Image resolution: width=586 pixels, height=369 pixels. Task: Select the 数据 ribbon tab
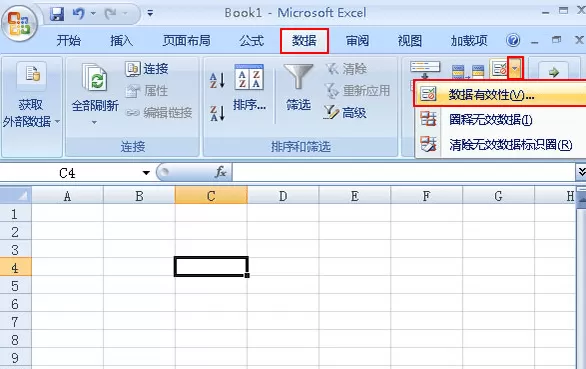click(x=304, y=40)
